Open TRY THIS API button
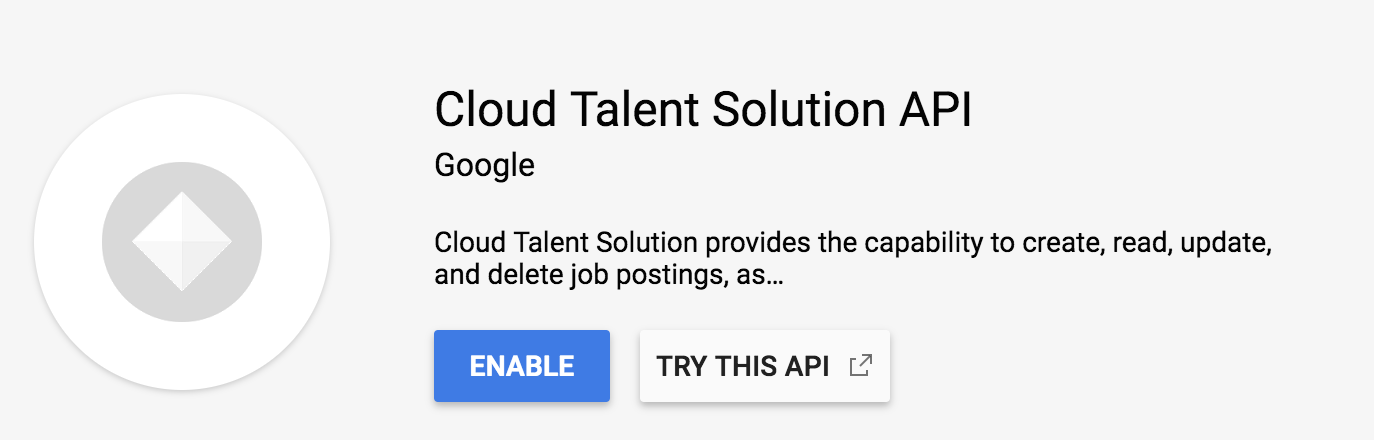 [764, 366]
